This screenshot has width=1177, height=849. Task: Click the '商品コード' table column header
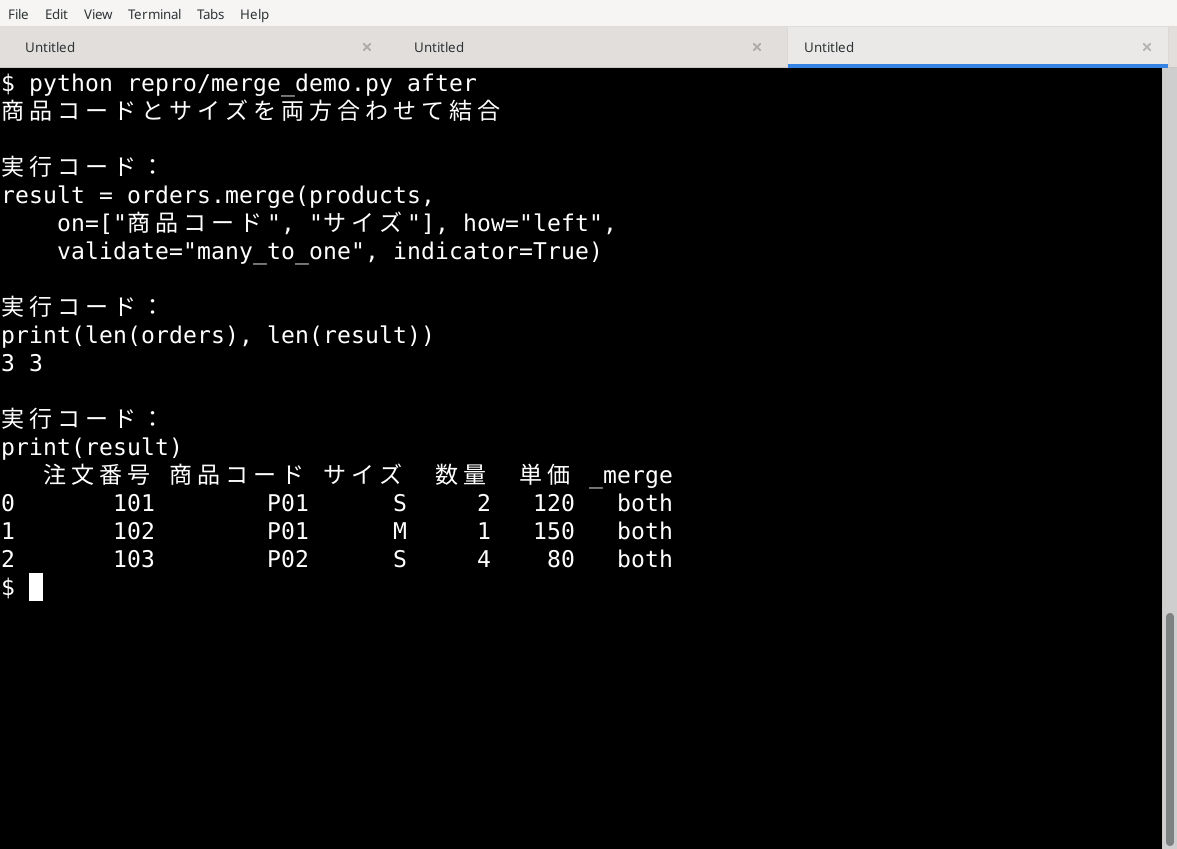click(237, 475)
